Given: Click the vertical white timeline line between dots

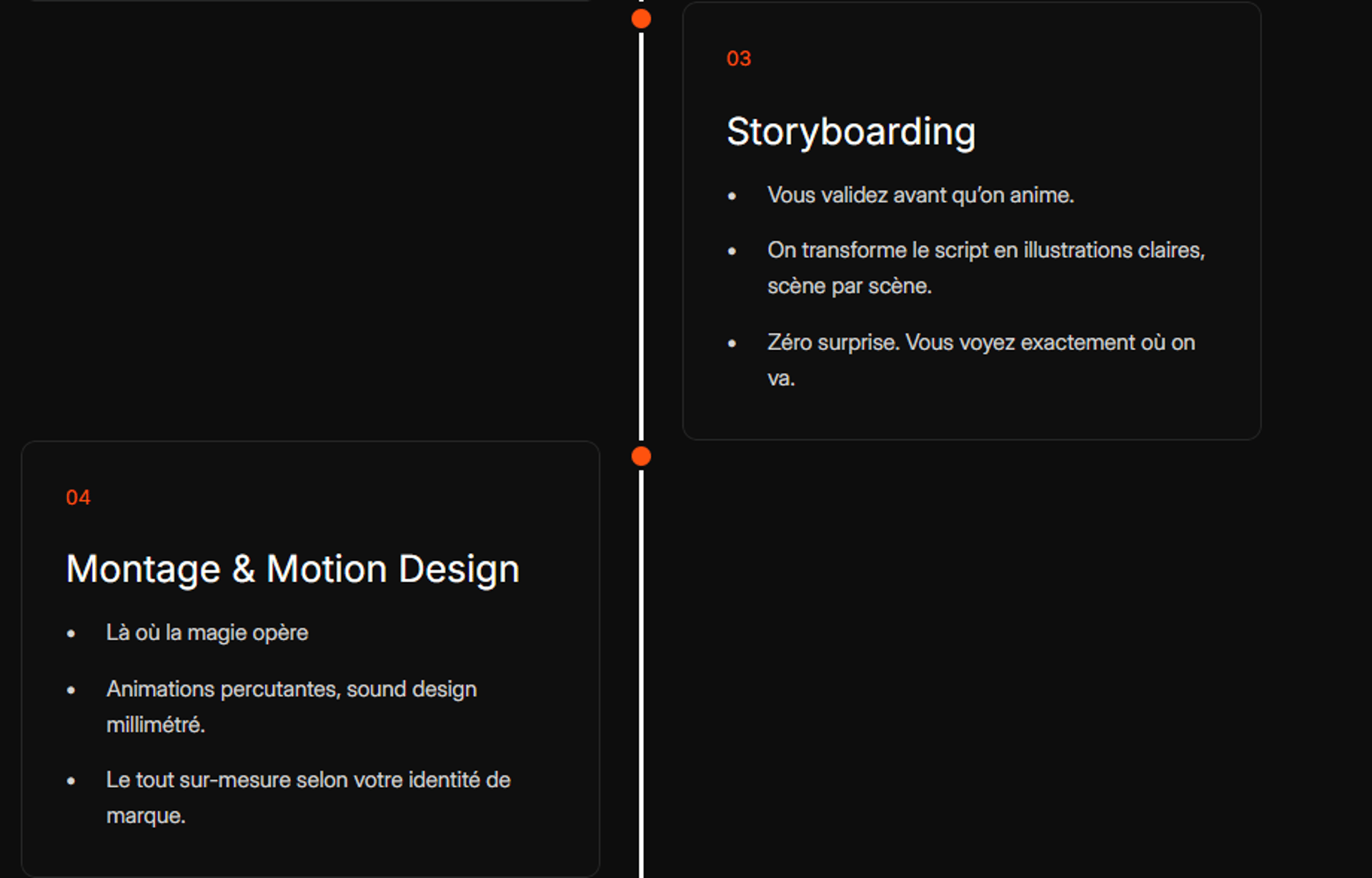Looking at the screenshot, I should 641,236.
